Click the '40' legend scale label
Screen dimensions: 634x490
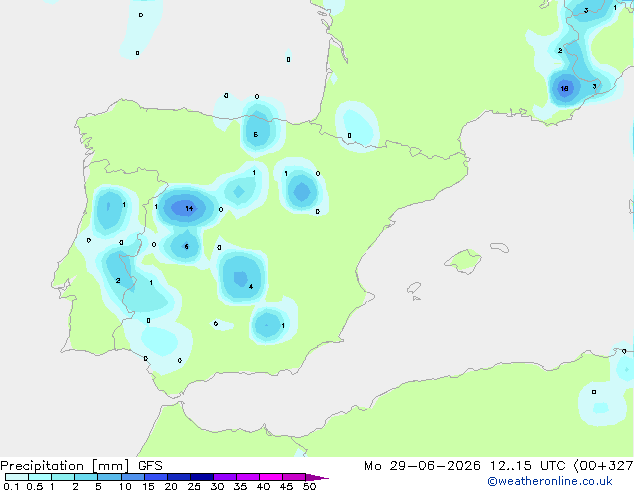pyautogui.click(x=263, y=486)
